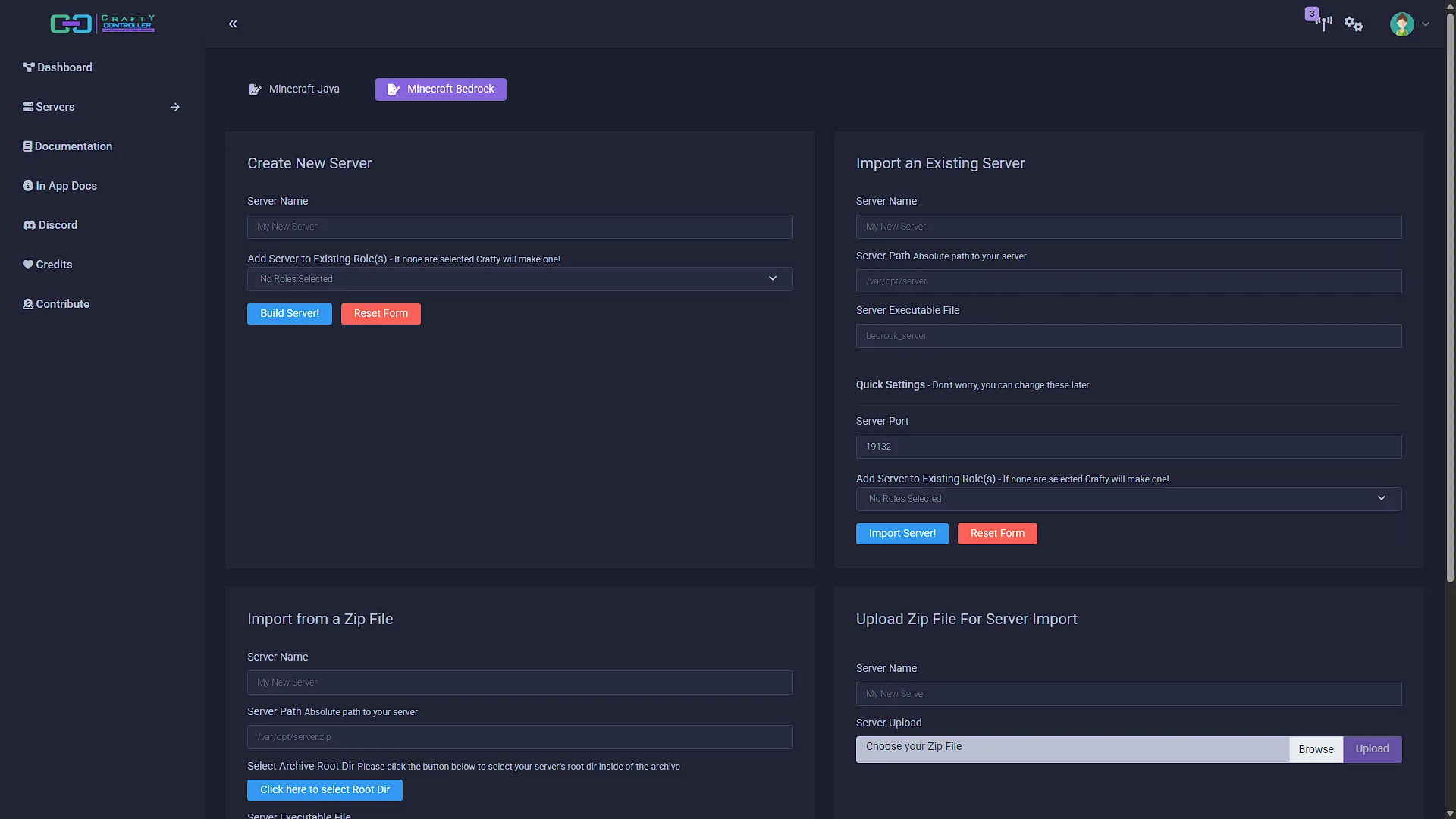Click the In App Docs info icon
Screen dimensions: 1456x819
[x=28, y=186]
